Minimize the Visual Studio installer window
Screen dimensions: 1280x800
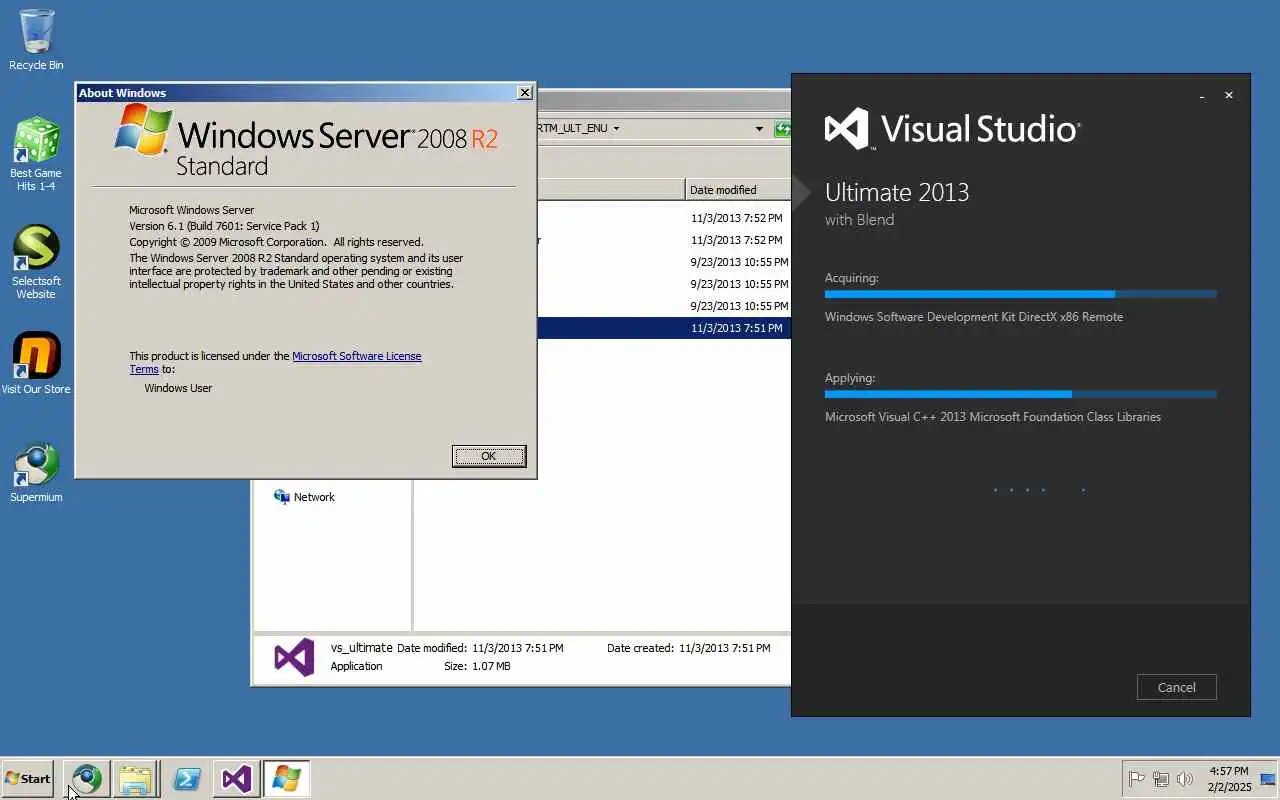tap(1202, 96)
